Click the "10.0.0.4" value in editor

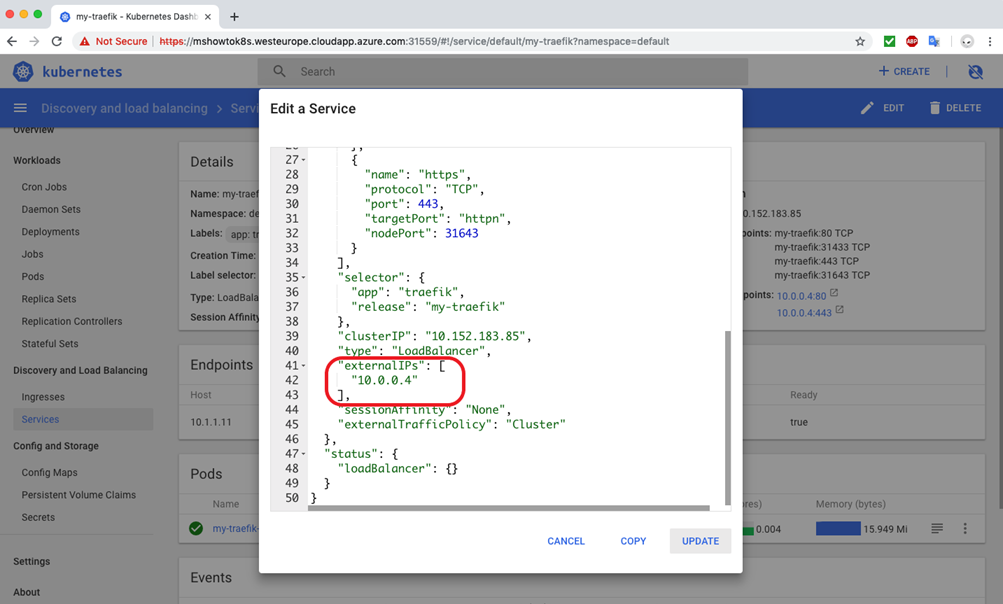(x=384, y=380)
